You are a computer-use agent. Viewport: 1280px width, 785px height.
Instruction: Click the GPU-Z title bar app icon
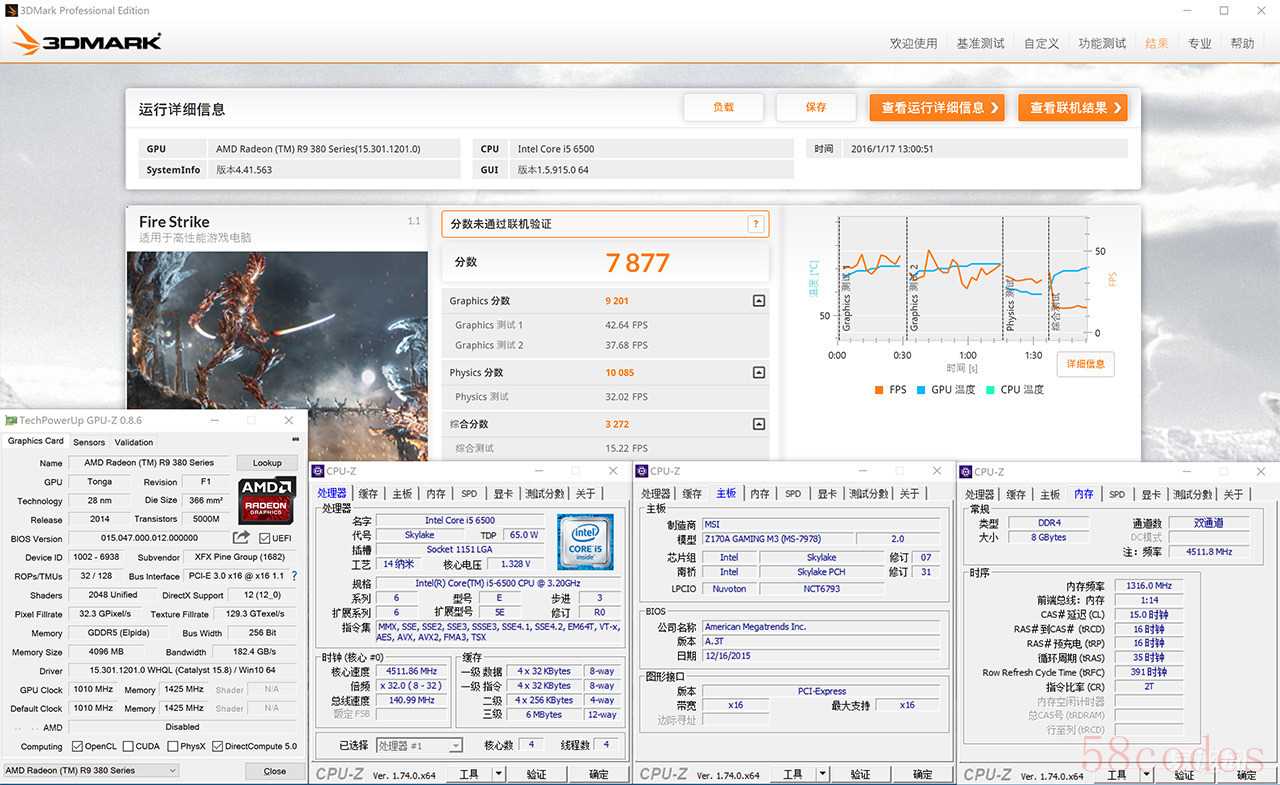point(11,421)
